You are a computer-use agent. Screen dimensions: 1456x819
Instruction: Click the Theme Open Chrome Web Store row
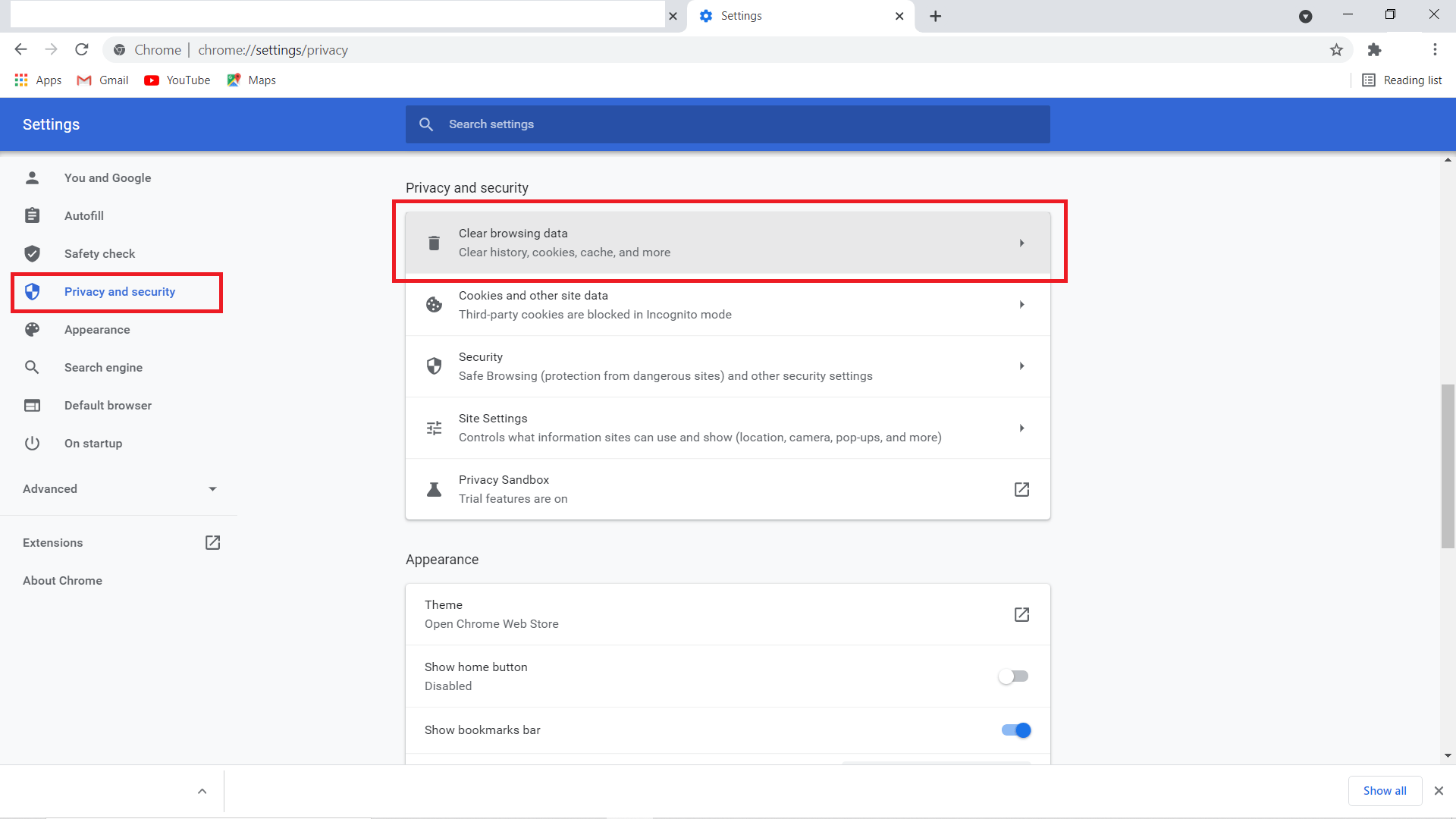pos(728,614)
